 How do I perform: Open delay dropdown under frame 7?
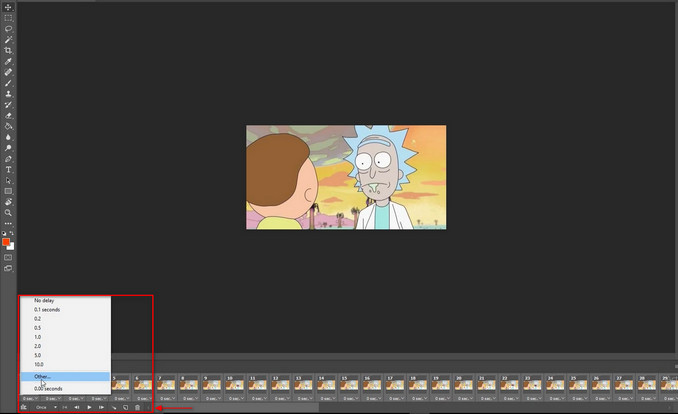click(x=166, y=398)
